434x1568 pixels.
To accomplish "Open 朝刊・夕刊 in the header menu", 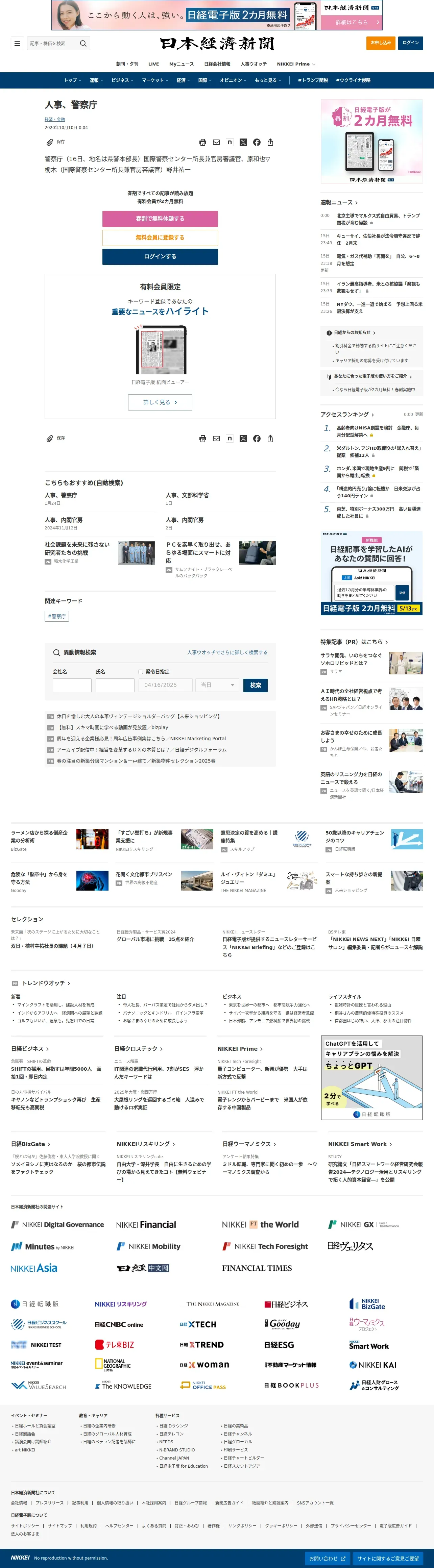I will (x=127, y=64).
